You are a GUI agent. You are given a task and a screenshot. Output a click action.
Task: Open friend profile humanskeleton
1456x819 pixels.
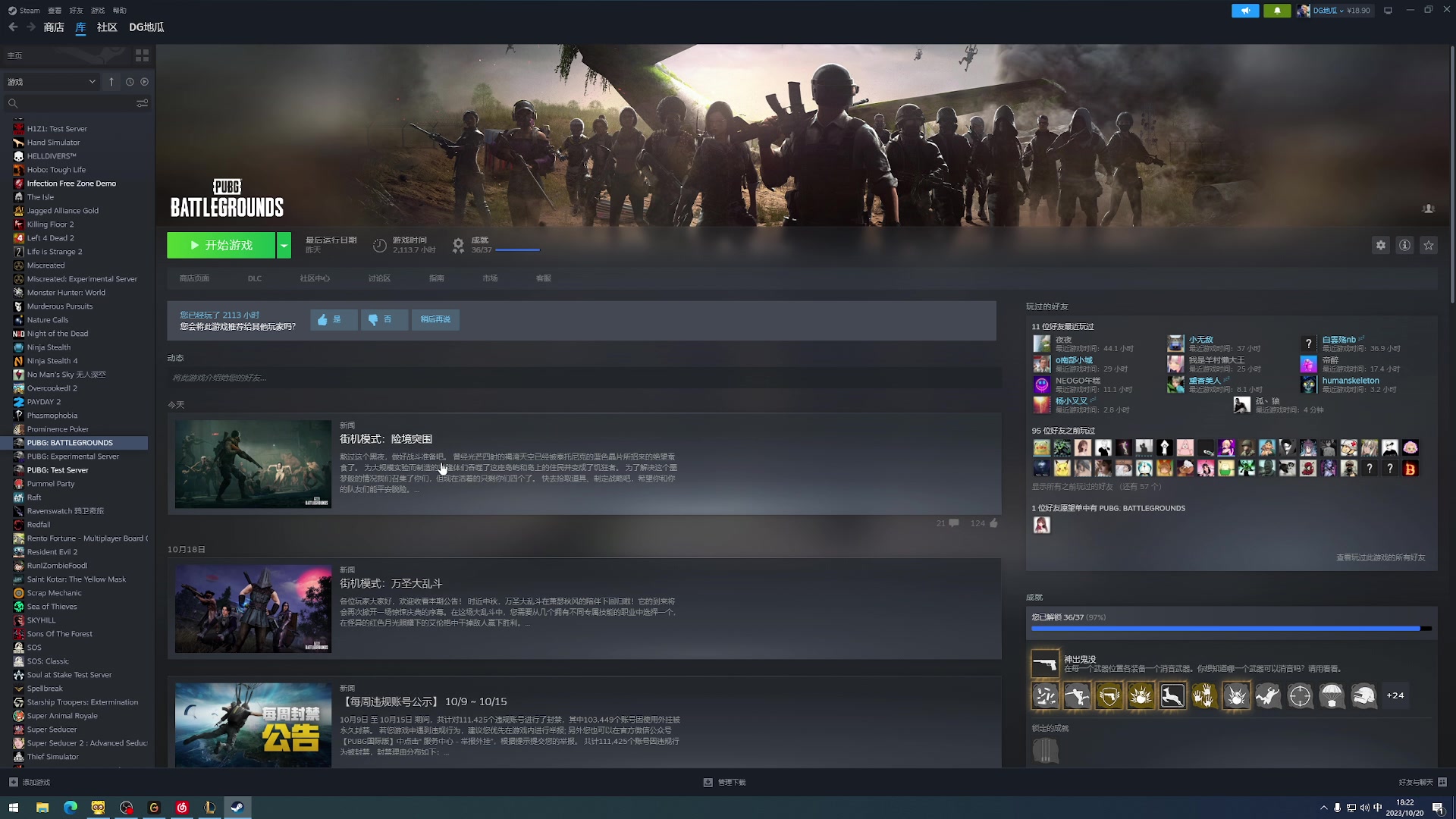[x=1351, y=381]
